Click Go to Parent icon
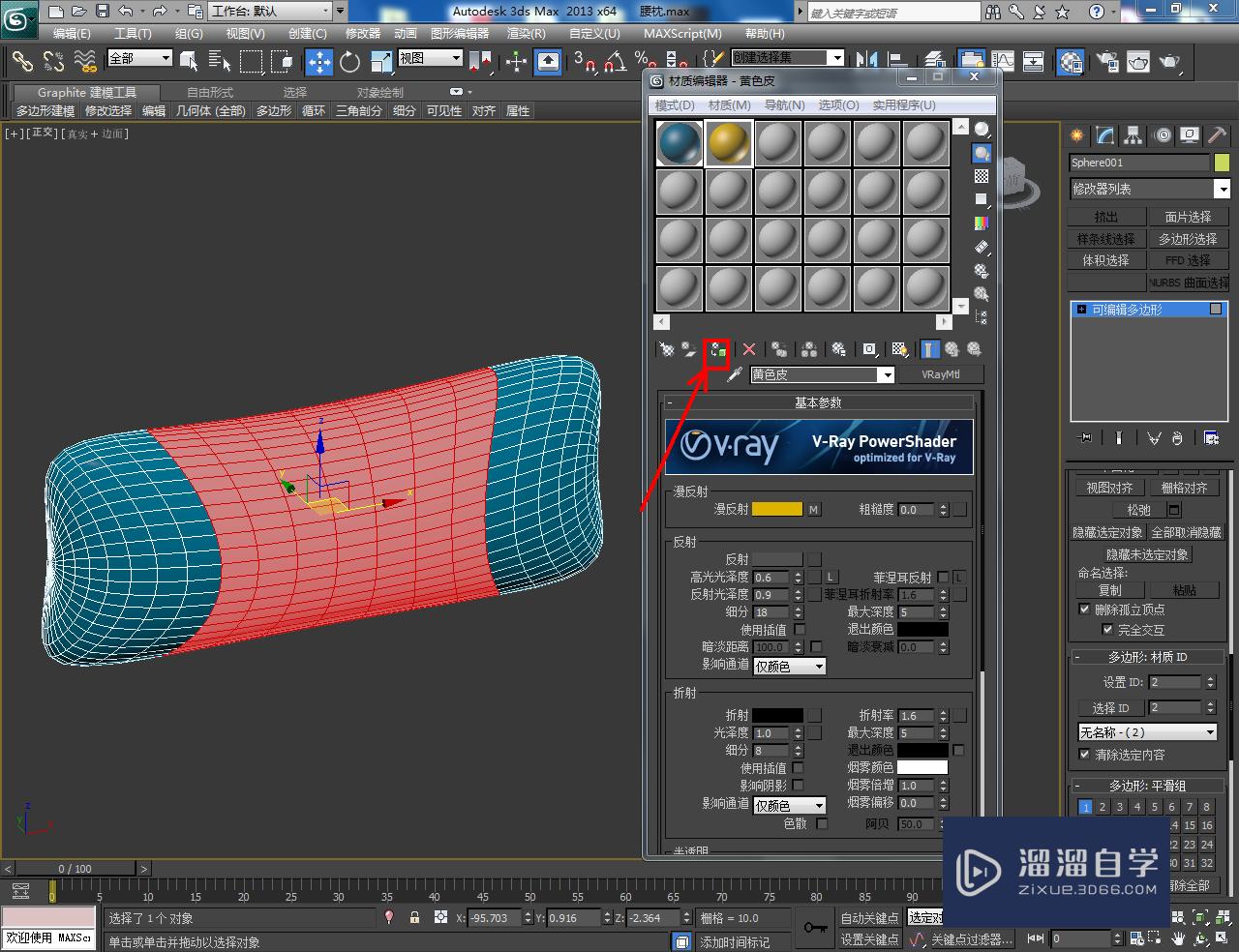The width and height of the screenshot is (1239, 952). pyautogui.click(x=952, y=350)
